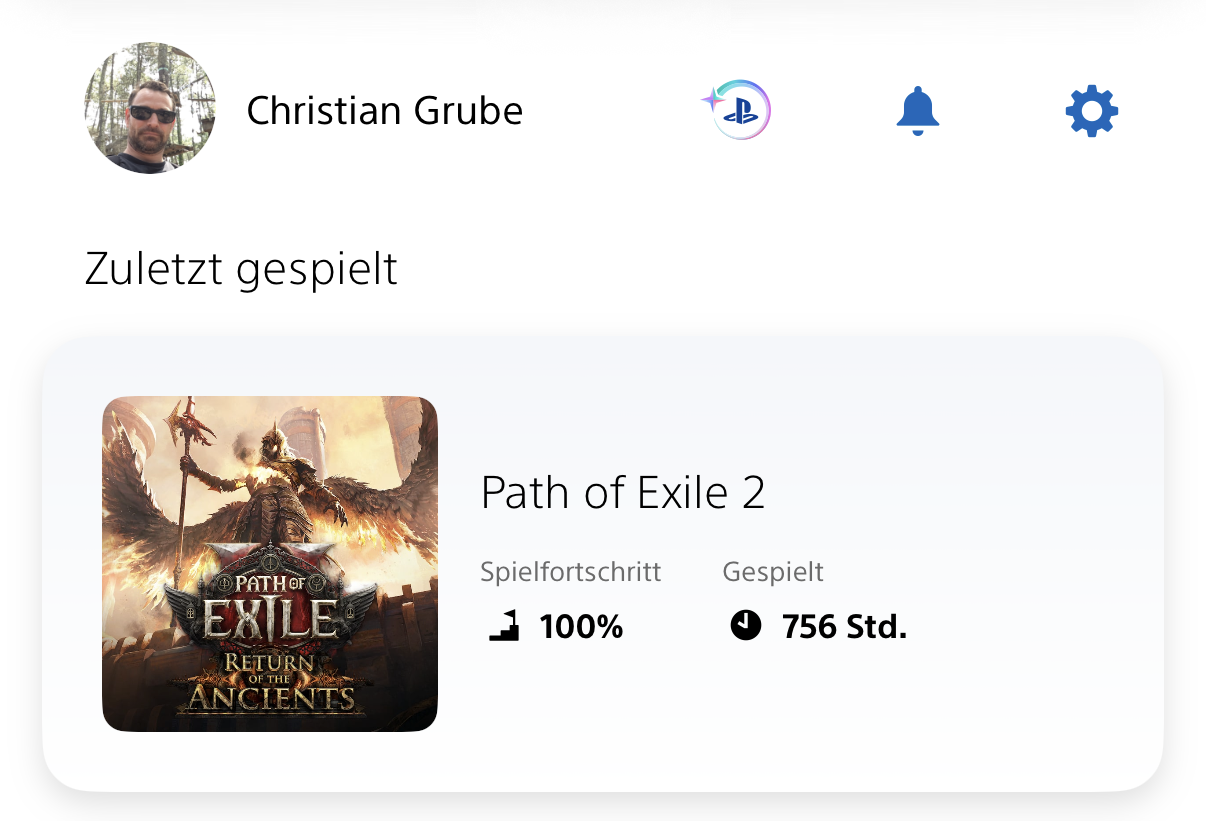Open settings with the gear icon
This screenshot has width=1206, height=821.
pyautogui.click(x=1092, y=110)
